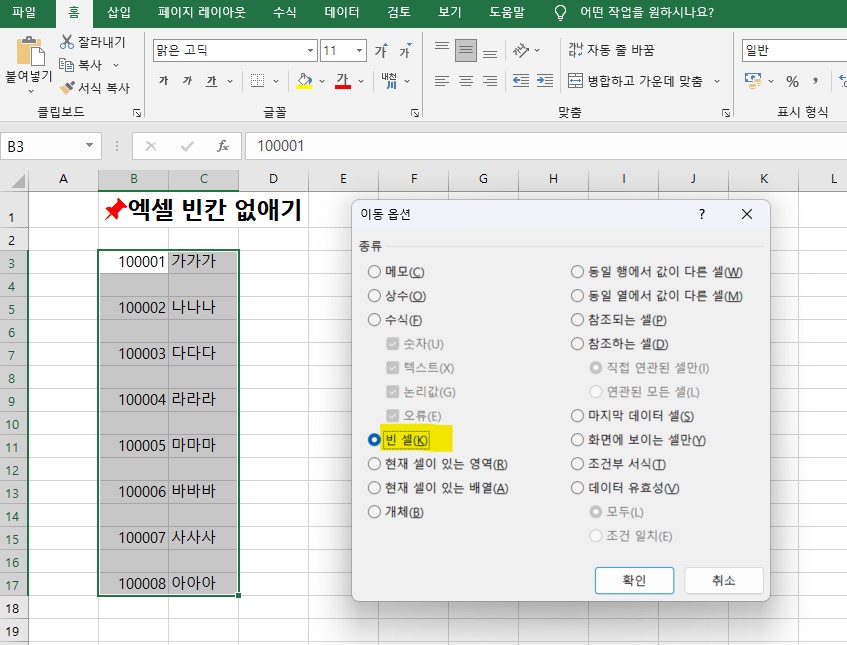
Task: Increase indent
Action: 544,81
